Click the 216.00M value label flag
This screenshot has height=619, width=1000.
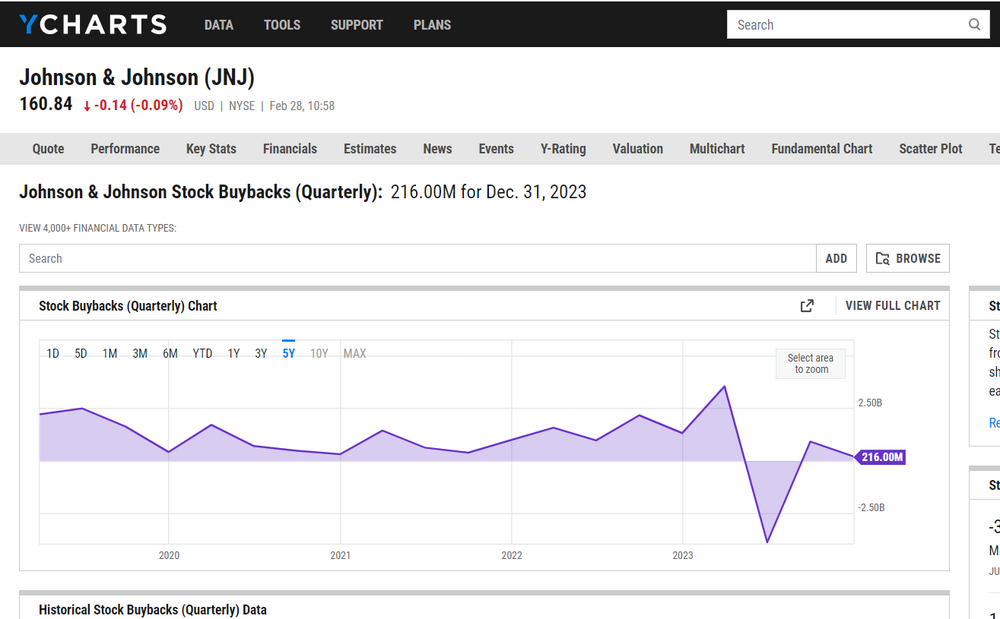881,457
